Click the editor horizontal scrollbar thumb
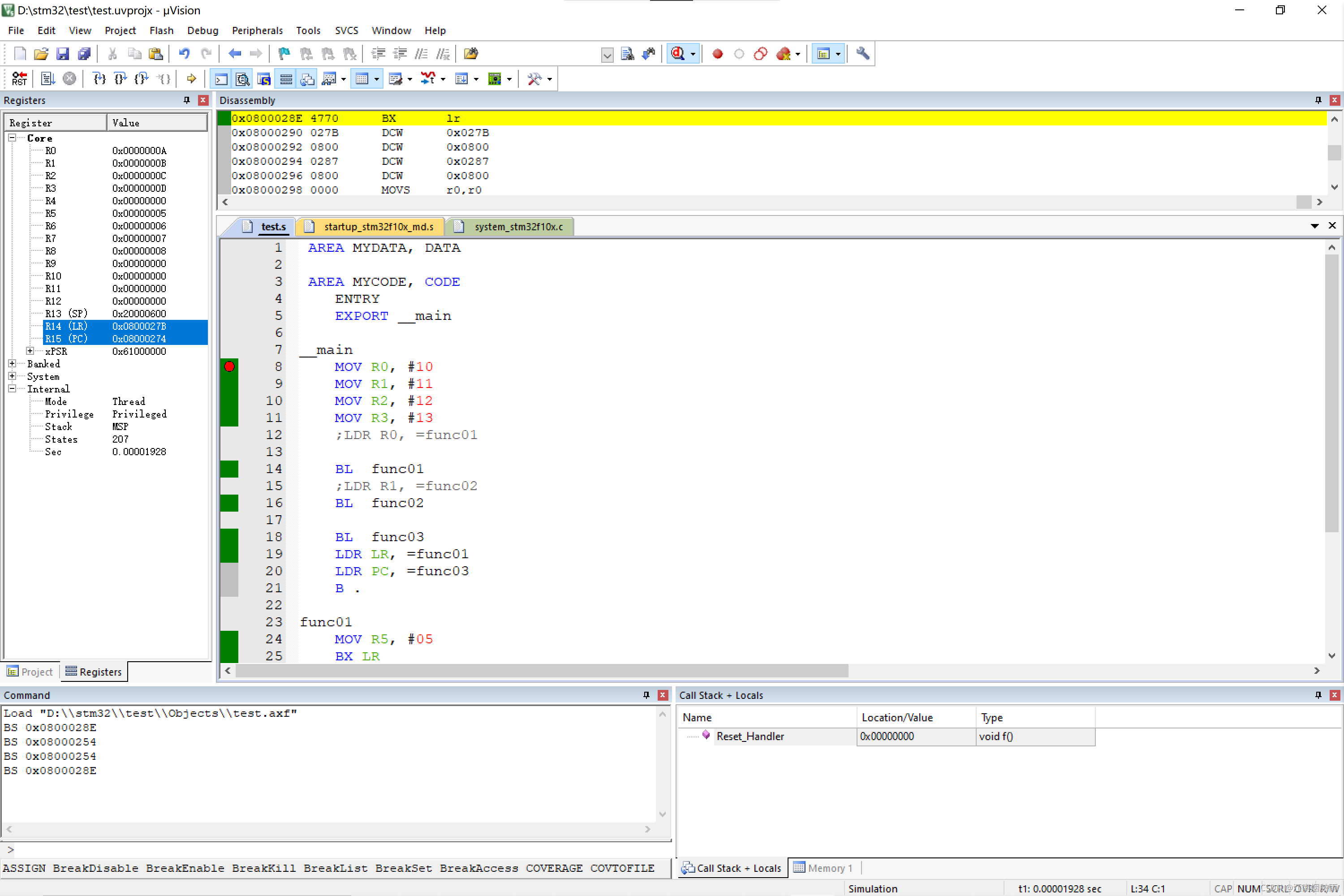 tap(541, 670)
